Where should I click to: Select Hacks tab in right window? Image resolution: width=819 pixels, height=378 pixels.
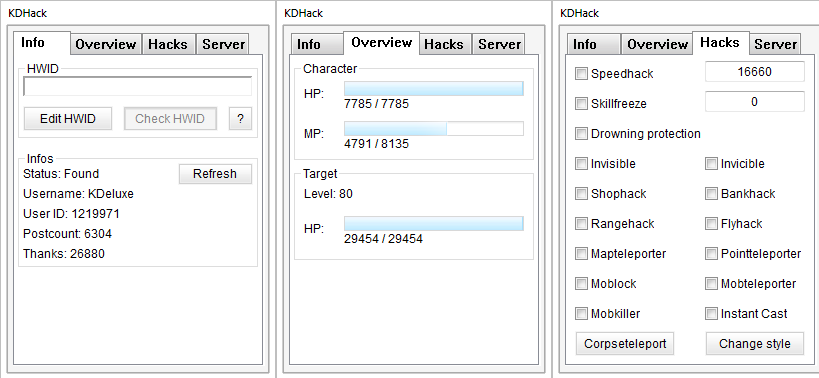coord(720,43)
